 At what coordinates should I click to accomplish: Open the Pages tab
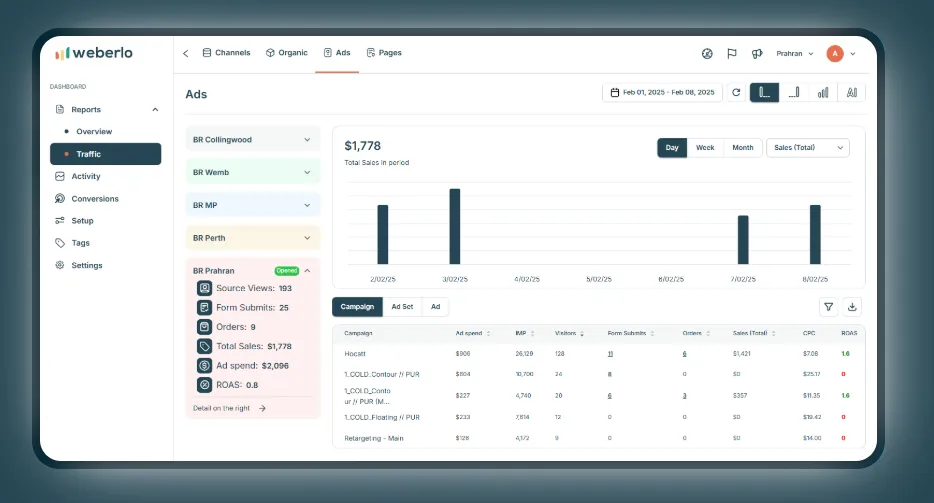pos(384,53)
